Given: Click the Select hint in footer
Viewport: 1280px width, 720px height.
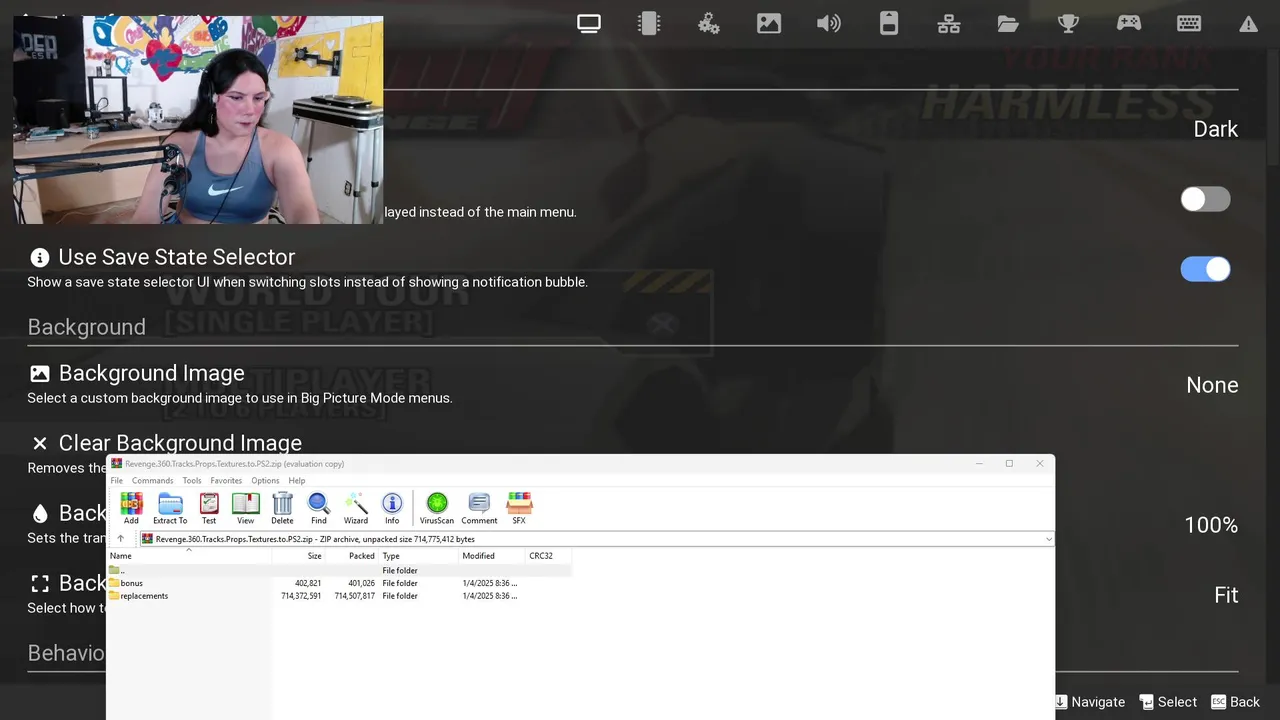Looking at the screenshot, I should pyautogui.click(x=1168, y=702).
